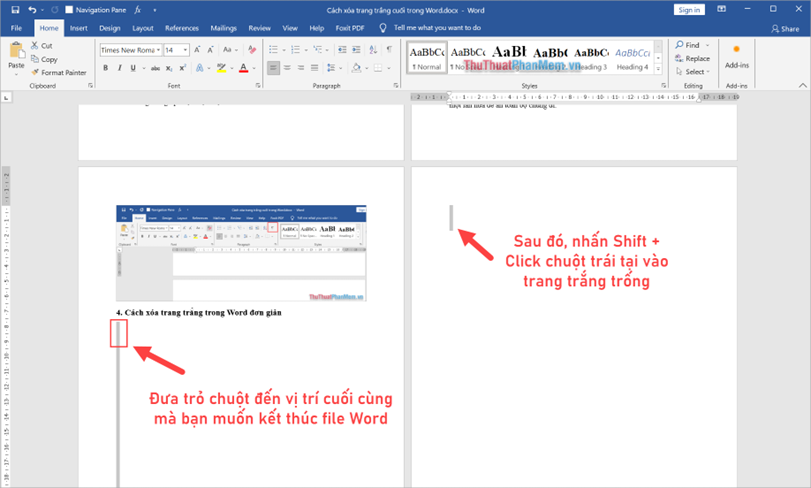Justify paragraph text

point(314,68)
